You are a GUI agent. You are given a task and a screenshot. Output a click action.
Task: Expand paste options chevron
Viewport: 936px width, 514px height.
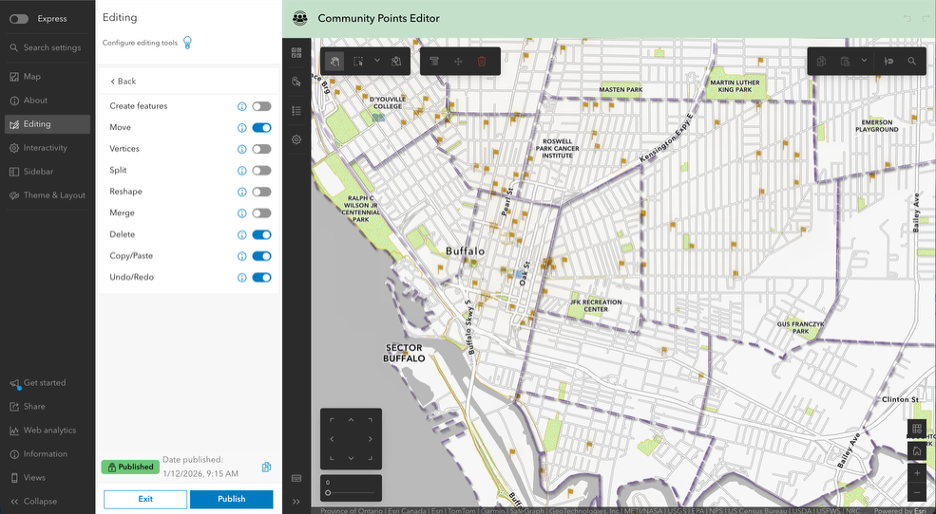(x=864, y=60)
